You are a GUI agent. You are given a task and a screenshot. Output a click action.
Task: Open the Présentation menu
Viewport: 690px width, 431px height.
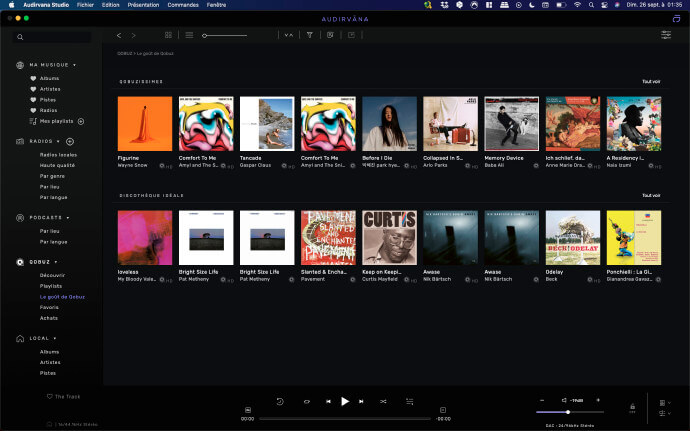(143, 5)
